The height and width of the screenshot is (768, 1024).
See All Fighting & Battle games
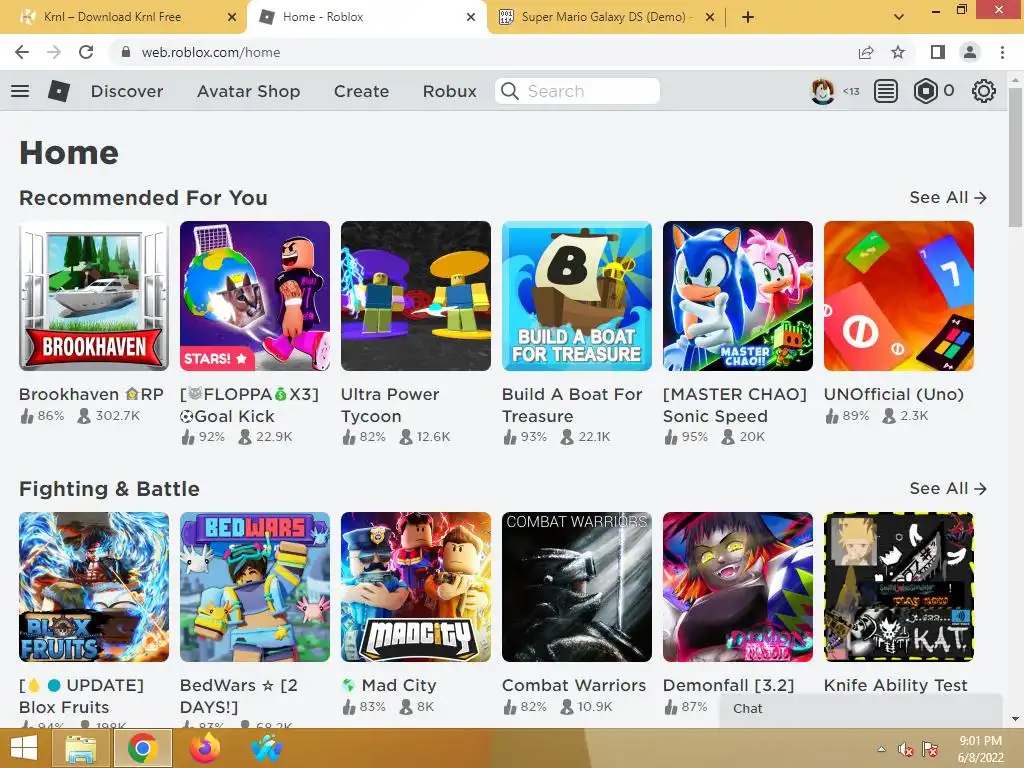948,488
